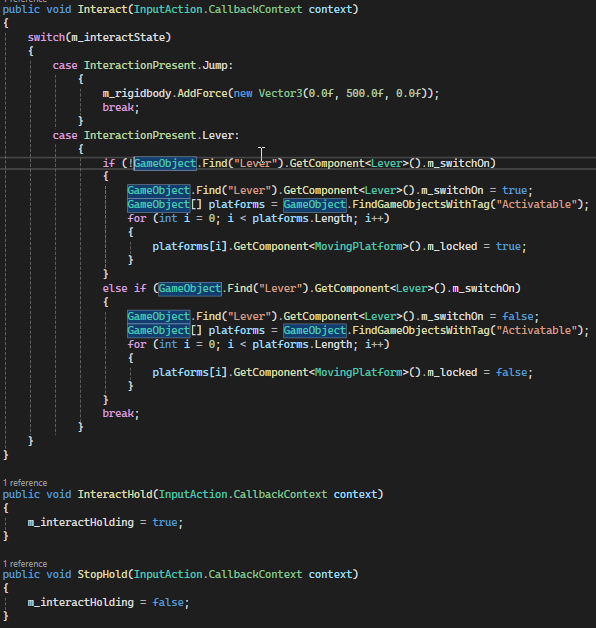Click the 'break;' ending the Lever case
The image size is (596, 628).
[121, 413]
